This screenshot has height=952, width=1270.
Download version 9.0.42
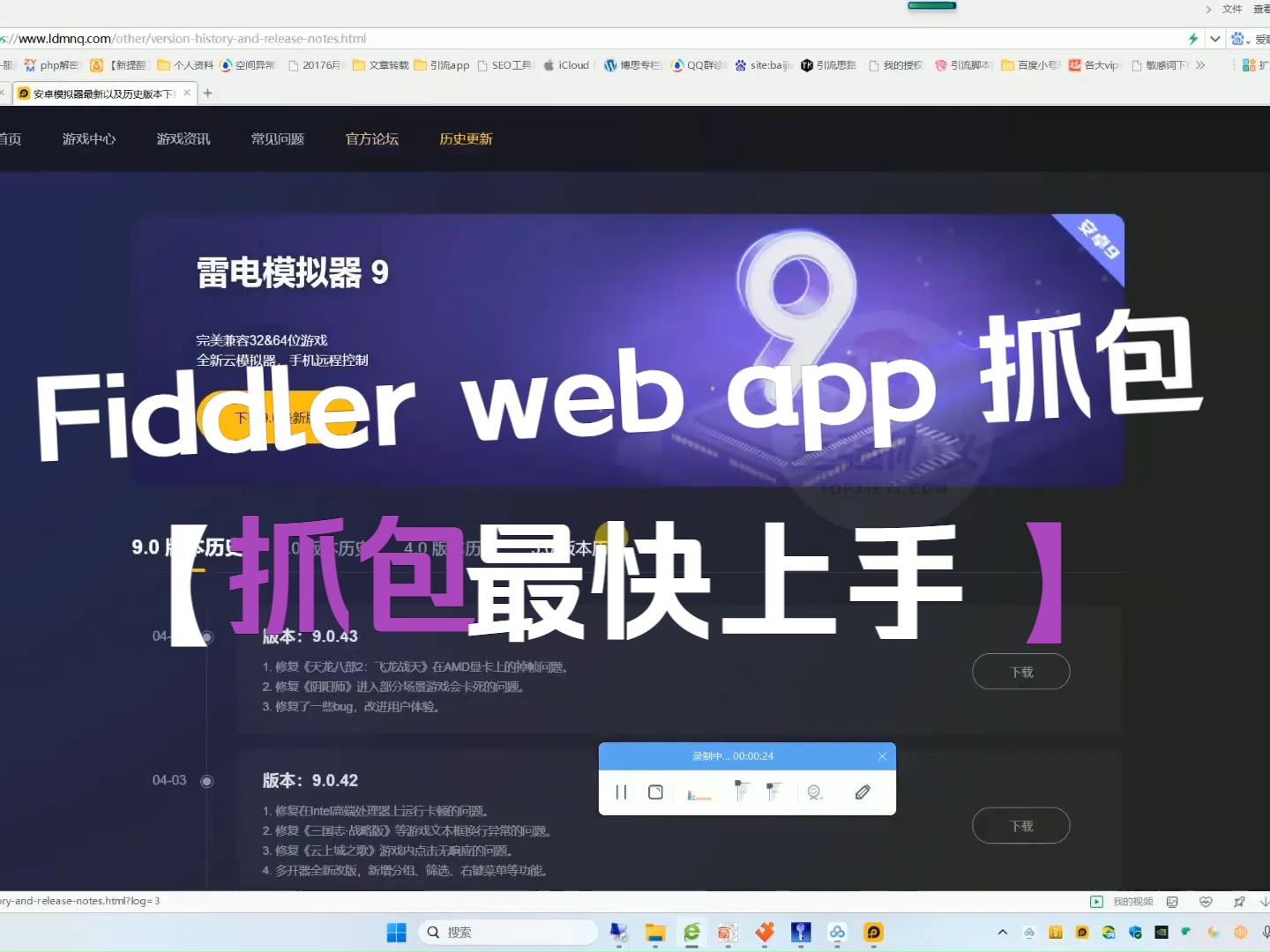1021,826
